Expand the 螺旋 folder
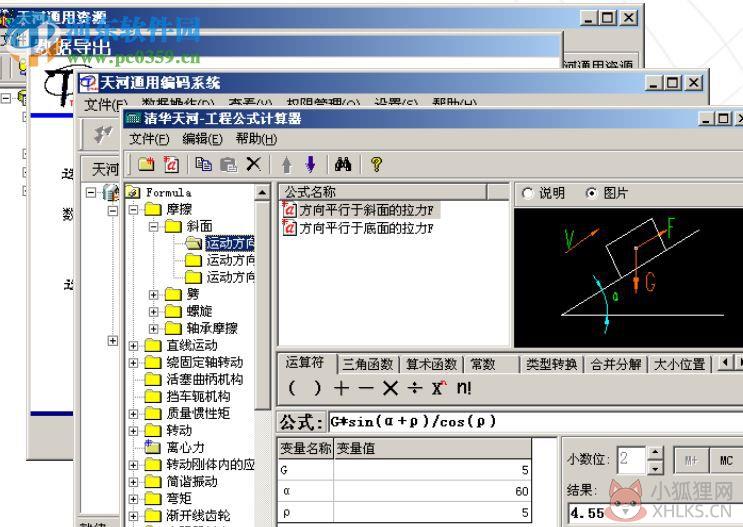This screenshot has width=743, height=527. point(153,311)
